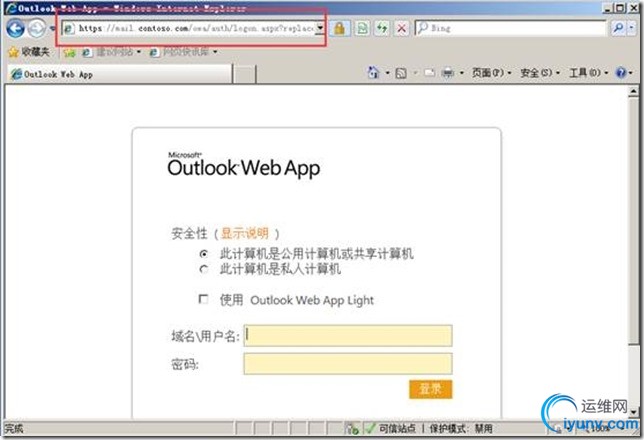
Task: Click the page icon in address bar
Action: pos(69,28)
